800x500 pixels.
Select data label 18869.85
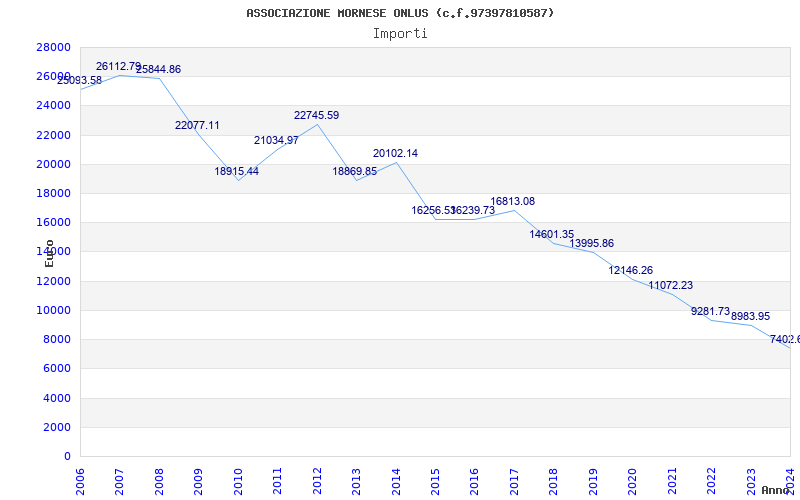pyautogui.click(x=355, y=171)
